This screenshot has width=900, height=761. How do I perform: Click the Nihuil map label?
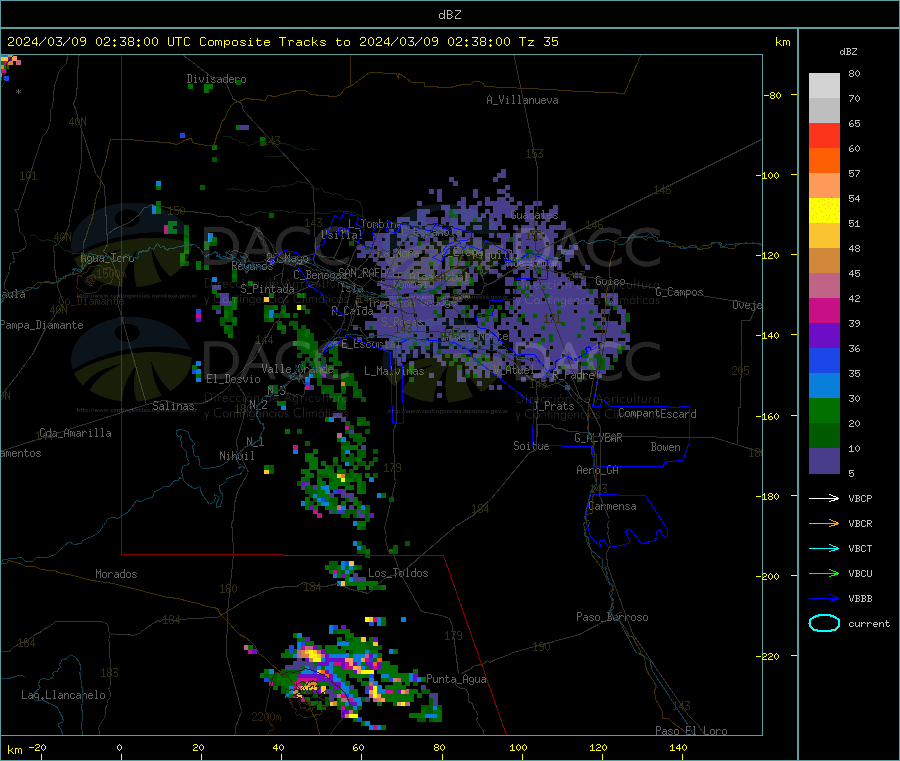coord(236,456)
